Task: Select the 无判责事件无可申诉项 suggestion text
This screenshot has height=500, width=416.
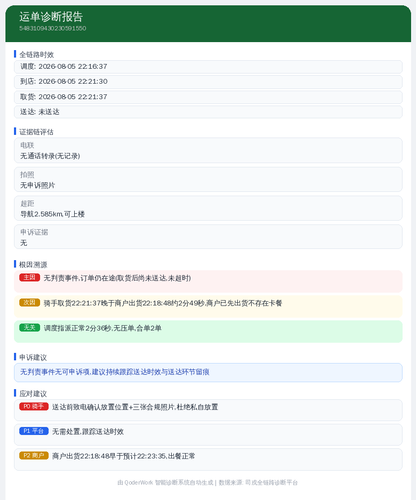Action: click(x=115, y=372)
